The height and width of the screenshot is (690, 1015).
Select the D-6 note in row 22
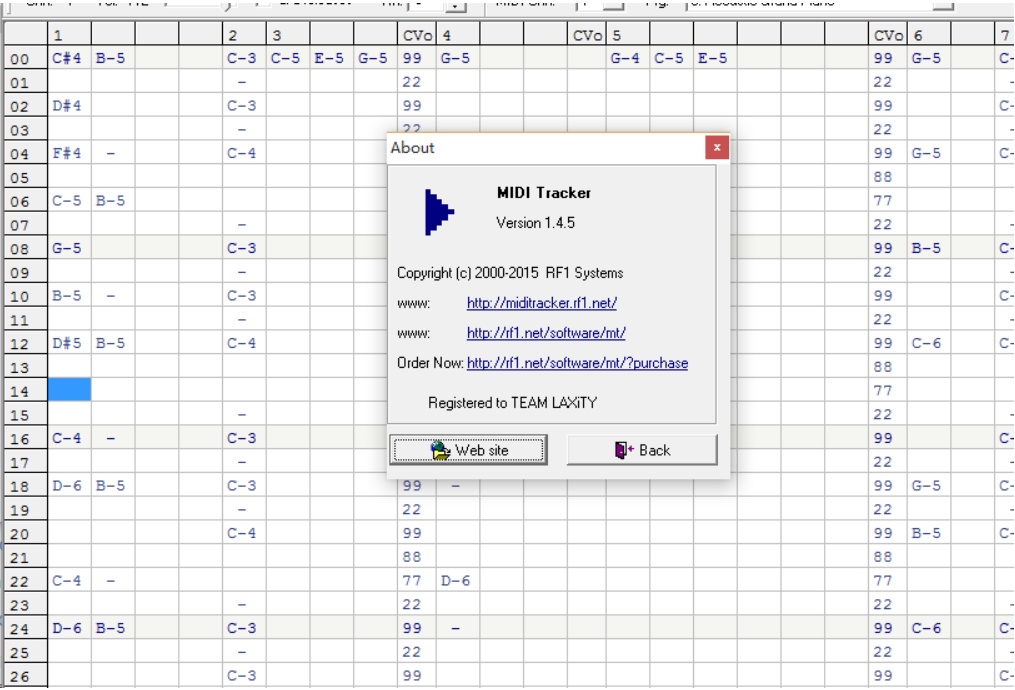pos(456,580)
